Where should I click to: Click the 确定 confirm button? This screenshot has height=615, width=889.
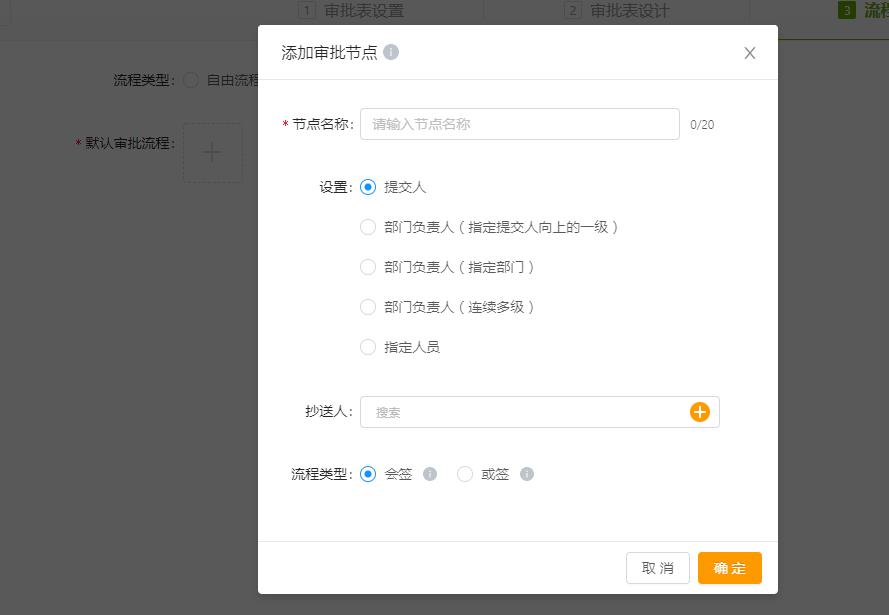click(729, 567)
